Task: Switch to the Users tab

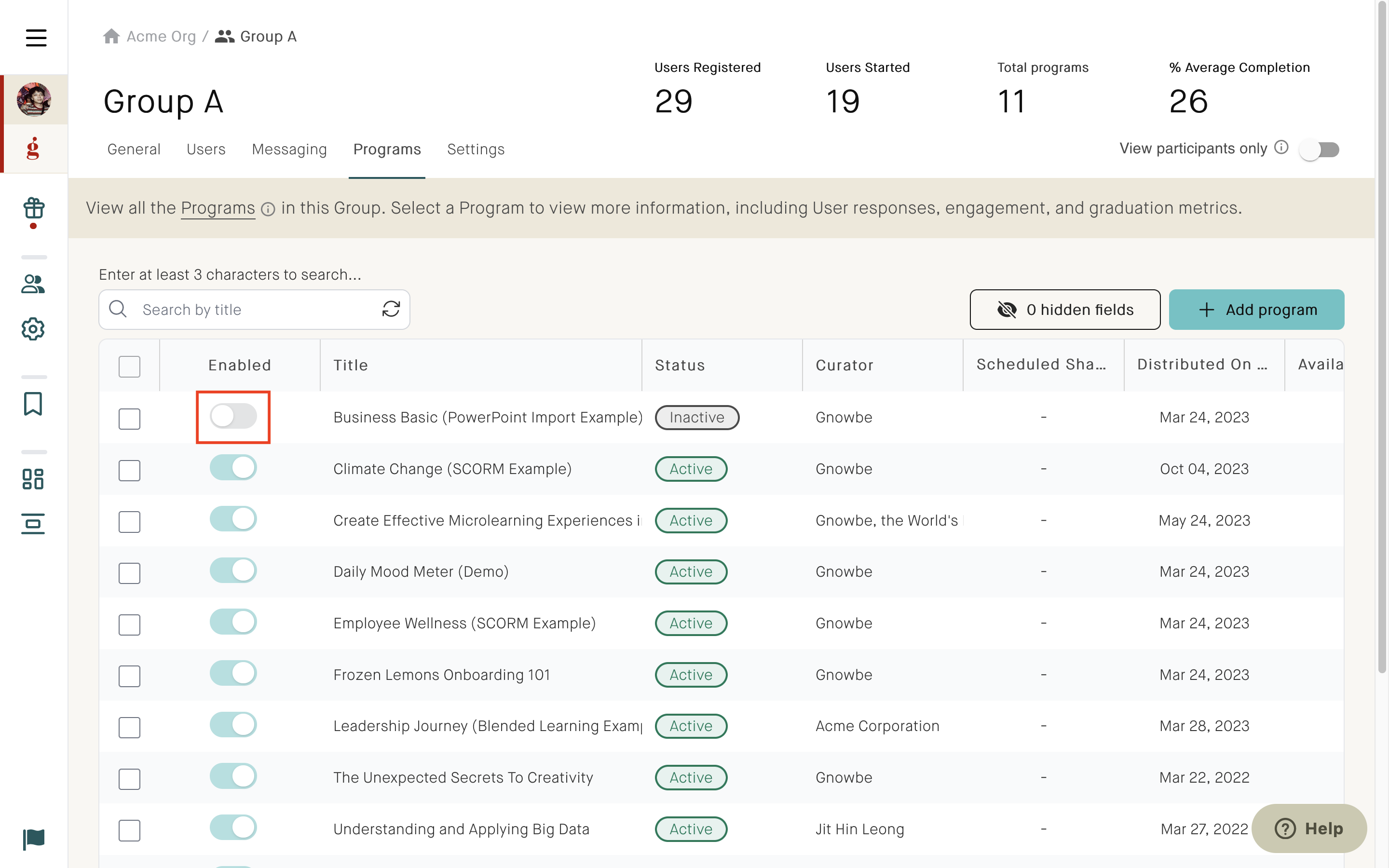Action: pos(206,149)
